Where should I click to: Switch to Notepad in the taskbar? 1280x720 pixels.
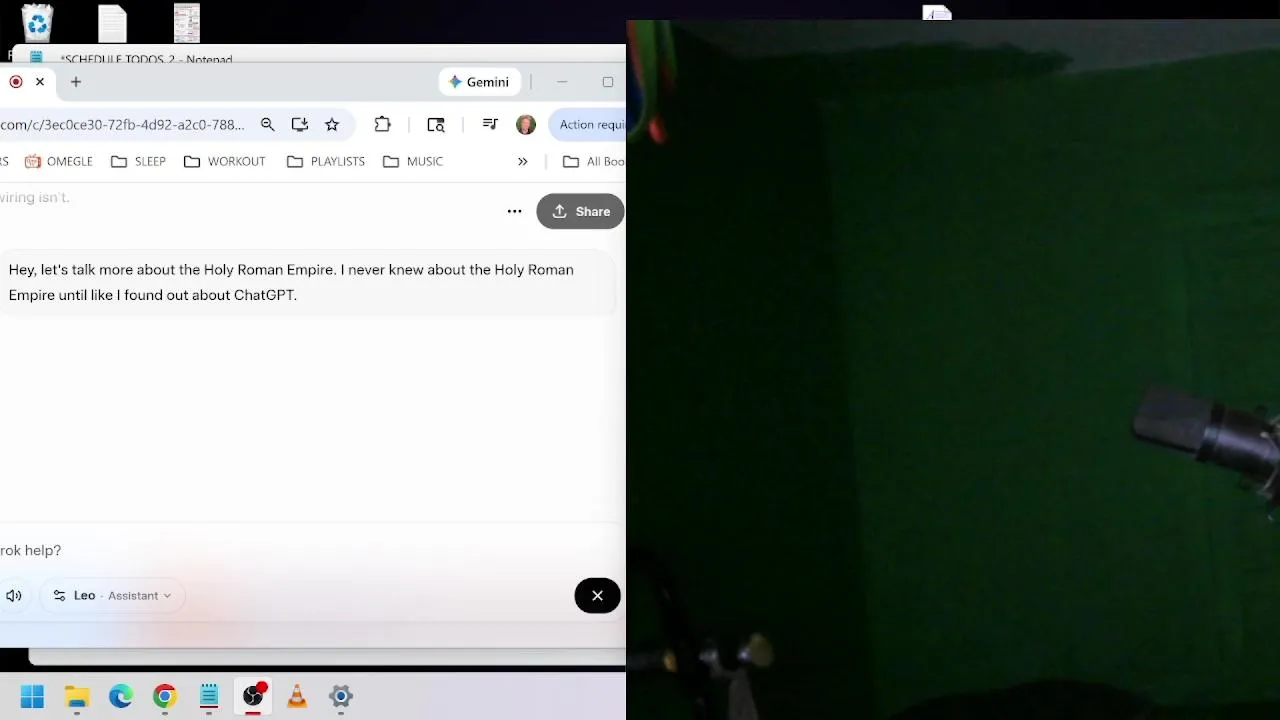pos(209,697)
